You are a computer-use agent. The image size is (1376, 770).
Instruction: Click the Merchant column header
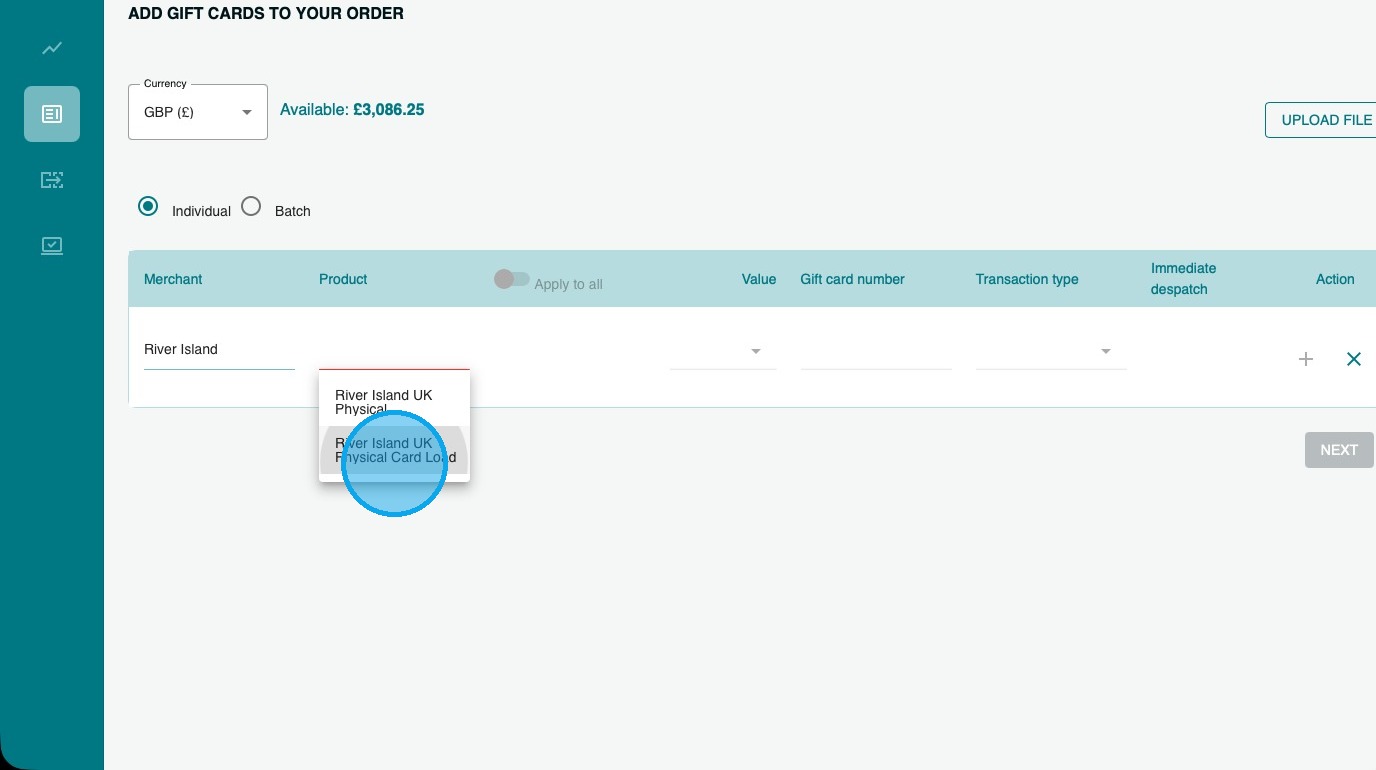[x=173, y=279]
